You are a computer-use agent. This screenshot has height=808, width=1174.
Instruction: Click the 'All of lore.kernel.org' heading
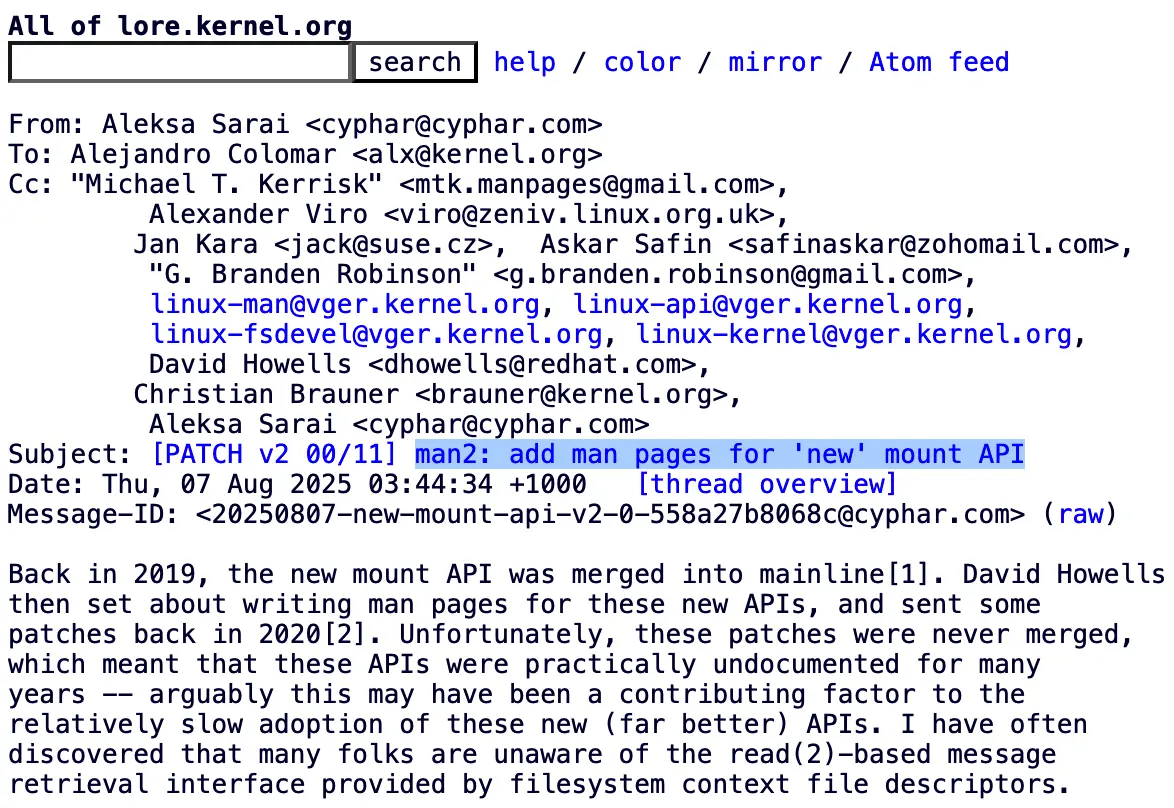pyautogui.click(x=180, y=26)
